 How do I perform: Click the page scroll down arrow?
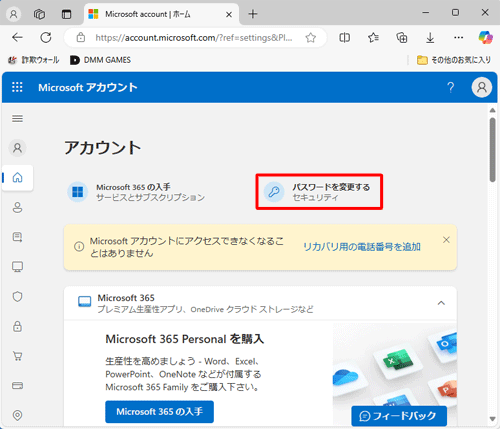(x=493, y=419)
